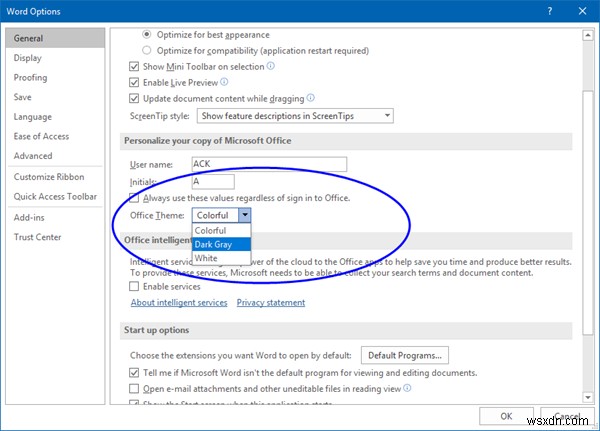600x431 pixels.
Task: Toggle Update document content while dragging
Action: coord(134,99)
